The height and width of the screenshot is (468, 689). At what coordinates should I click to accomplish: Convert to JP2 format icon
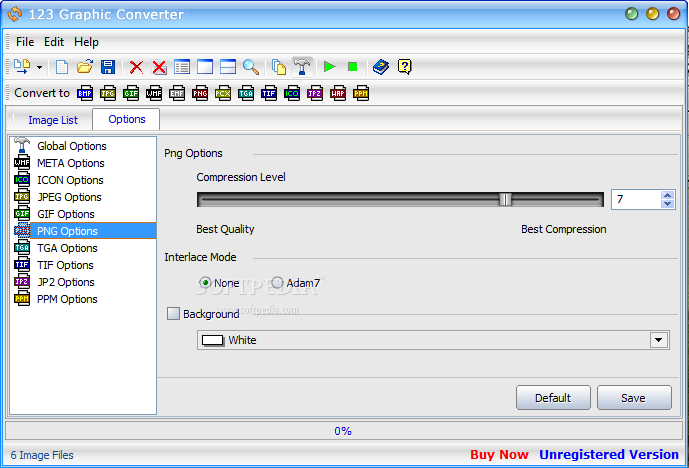[315, 93]
